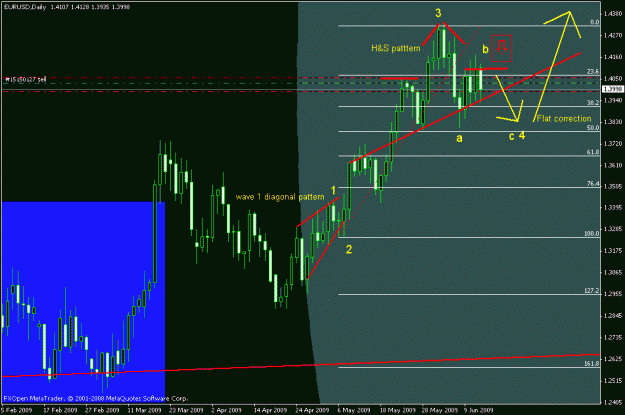Click the Fibonacci 38.2 level label
Image resolution: width=625 pixels, height=415 pixels.
point(593,102)
